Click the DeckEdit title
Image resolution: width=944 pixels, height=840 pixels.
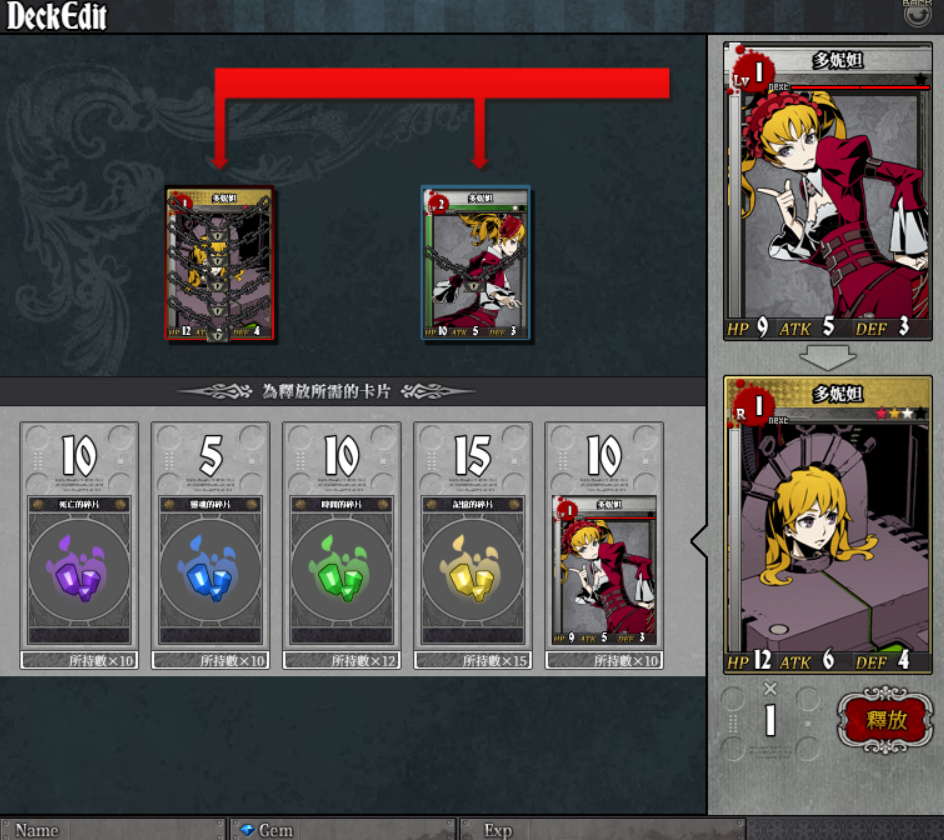point(57,16)
